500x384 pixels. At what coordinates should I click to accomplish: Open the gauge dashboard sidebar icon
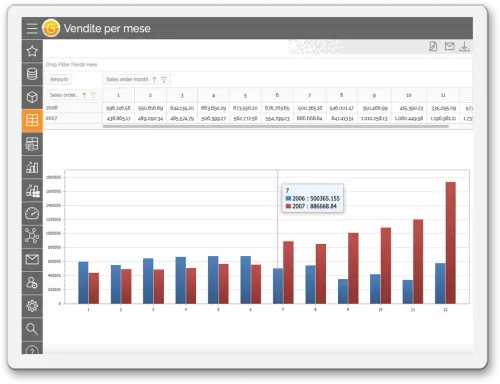point(32,213)
